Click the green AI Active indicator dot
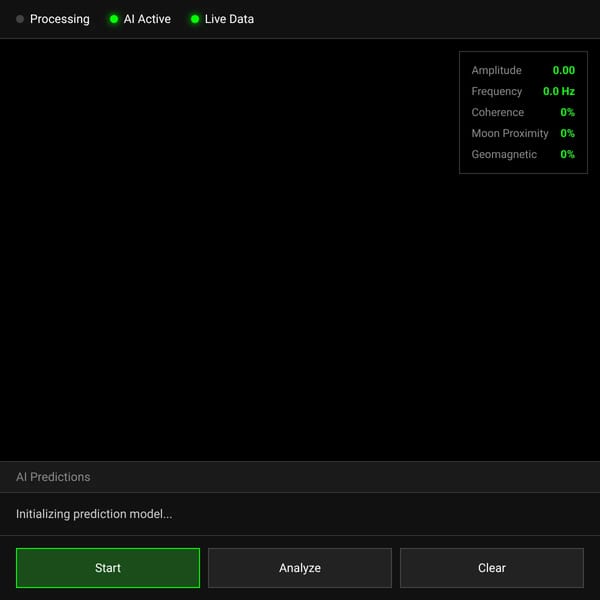 click(x=114, y=19)
